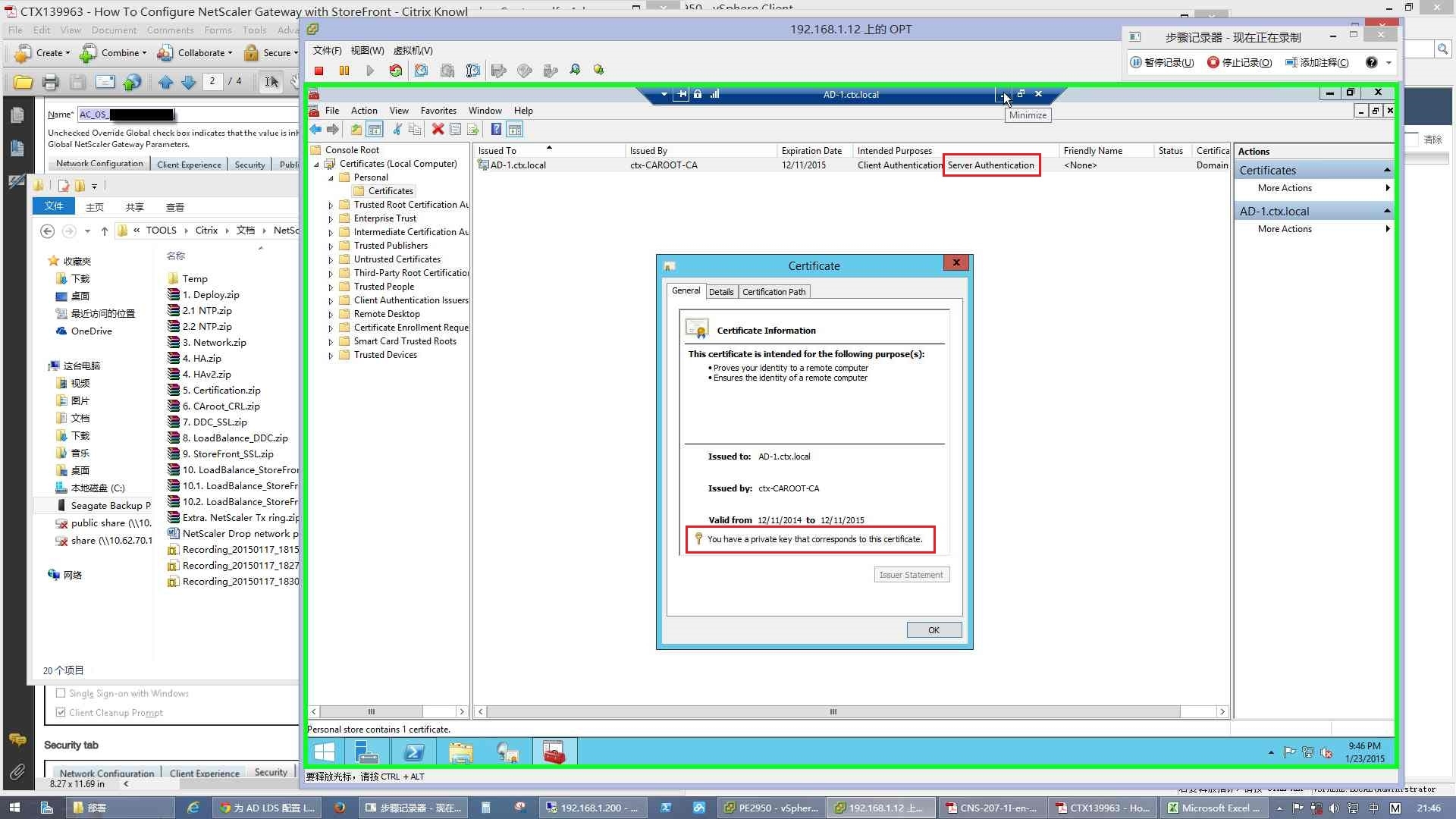Expand Trusted Root Certification Authorities node

331,206
